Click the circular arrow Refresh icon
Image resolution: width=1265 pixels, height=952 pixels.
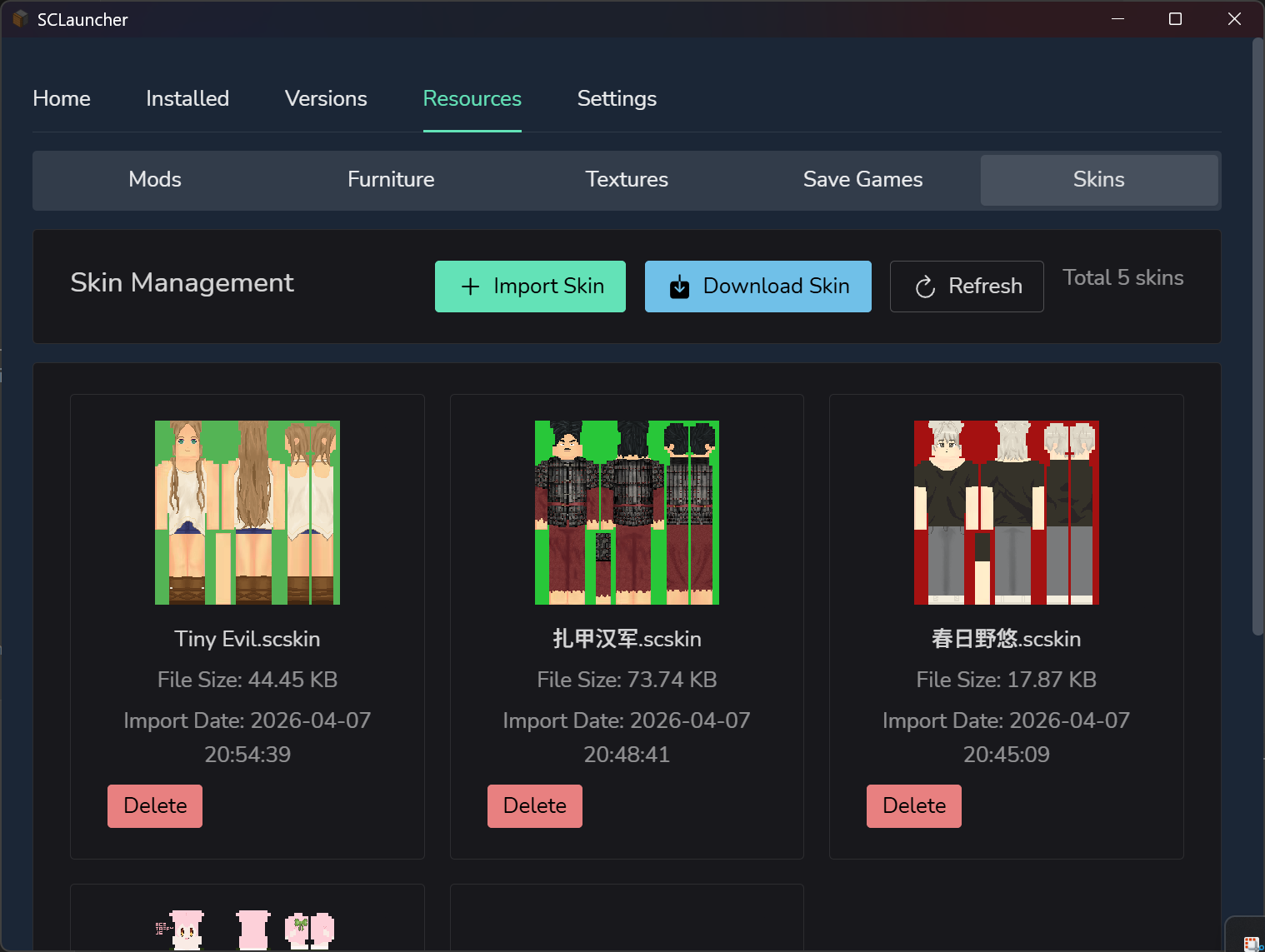(925, 287)
